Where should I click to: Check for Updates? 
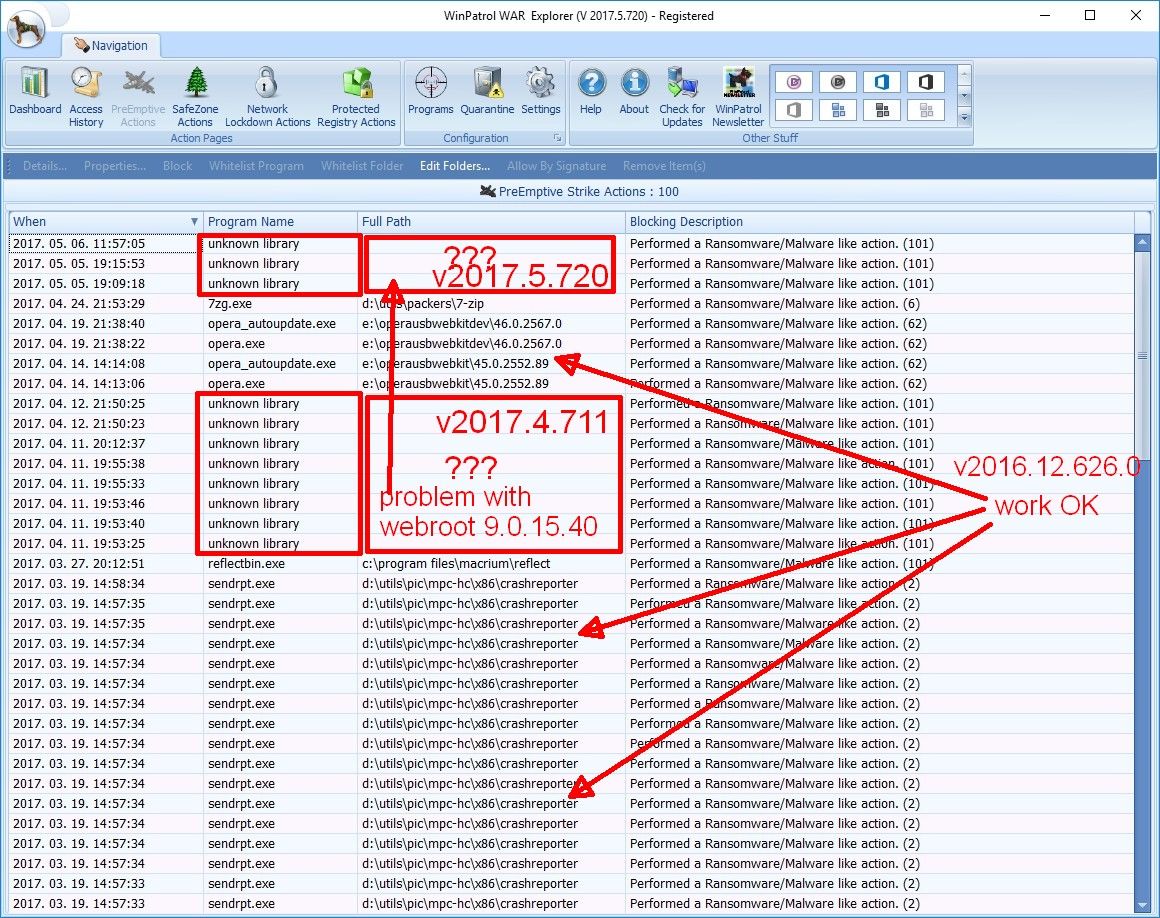pos(682,97)
